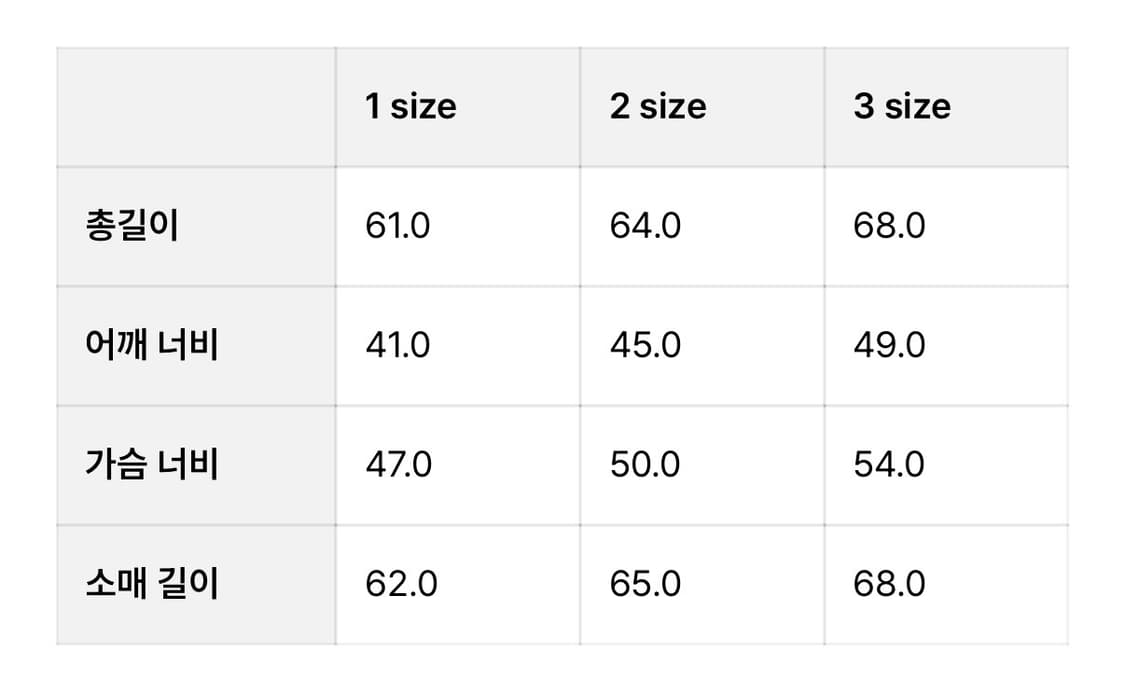Click the 어깨 너비 row label

152,345
